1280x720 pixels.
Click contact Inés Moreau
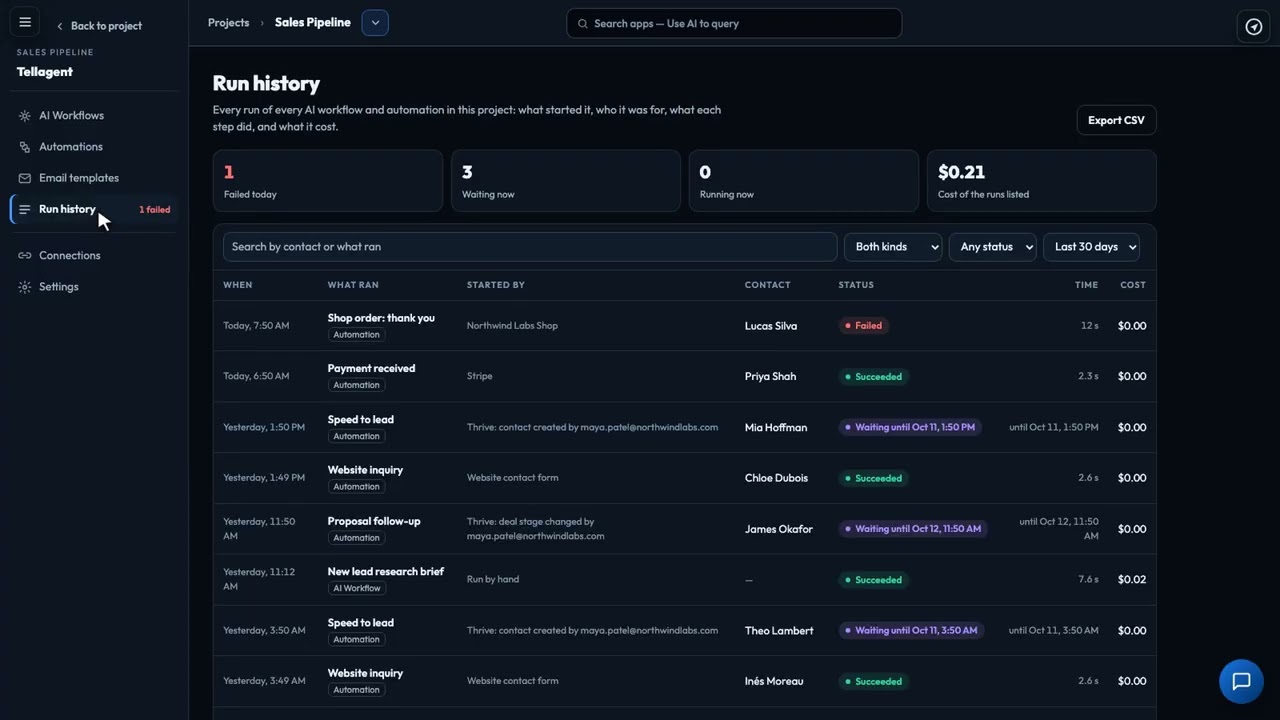[774, 682]
